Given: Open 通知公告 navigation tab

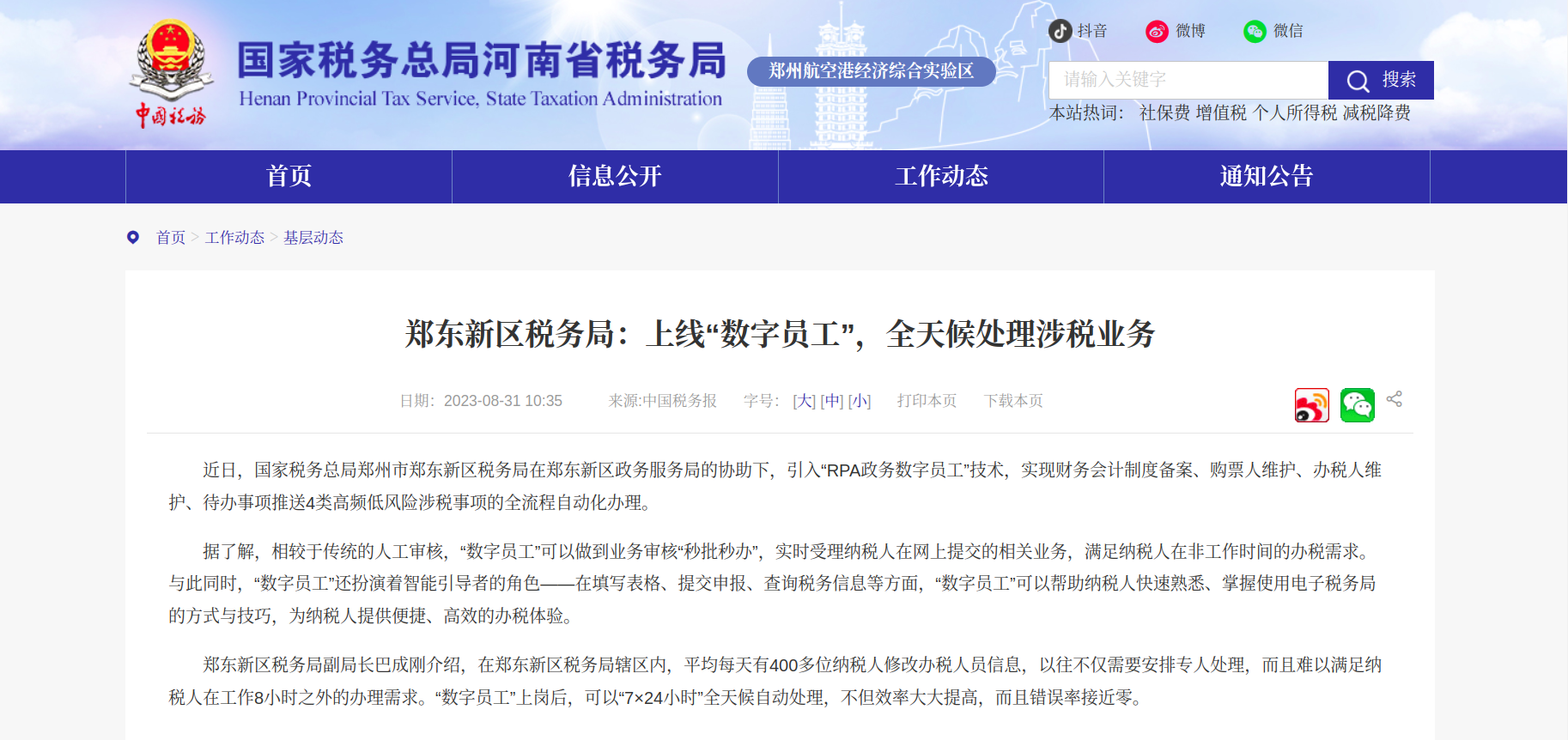Looking at the screenshot, I should (x=1267, y=177).
